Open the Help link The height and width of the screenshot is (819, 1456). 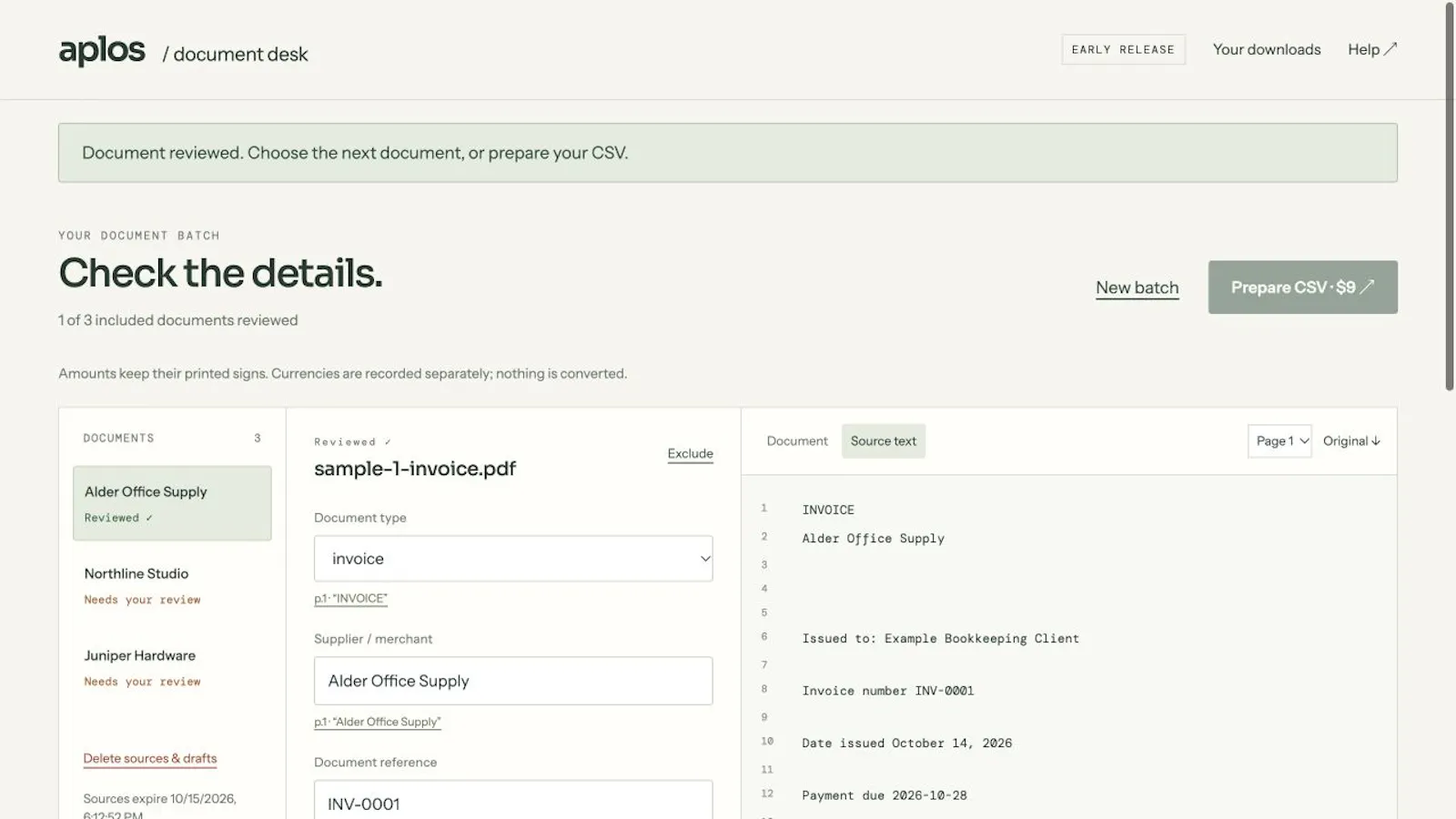pyautogui.click(x=1372, y=49)
